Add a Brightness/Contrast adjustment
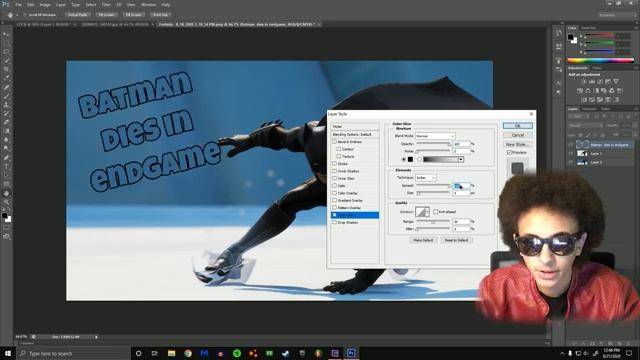 (x=584, y=82)
